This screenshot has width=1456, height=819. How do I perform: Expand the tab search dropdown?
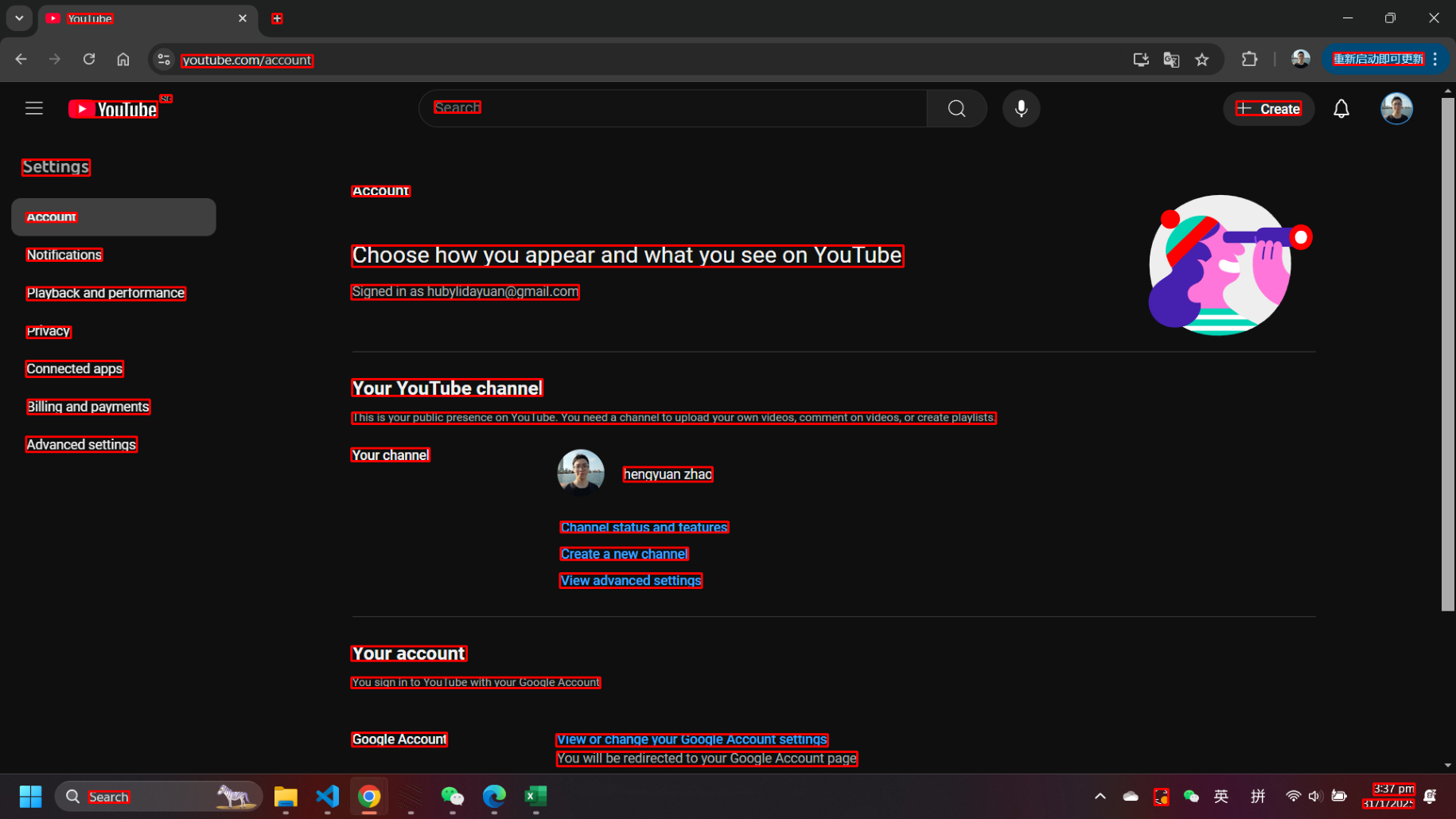point(19,18)
